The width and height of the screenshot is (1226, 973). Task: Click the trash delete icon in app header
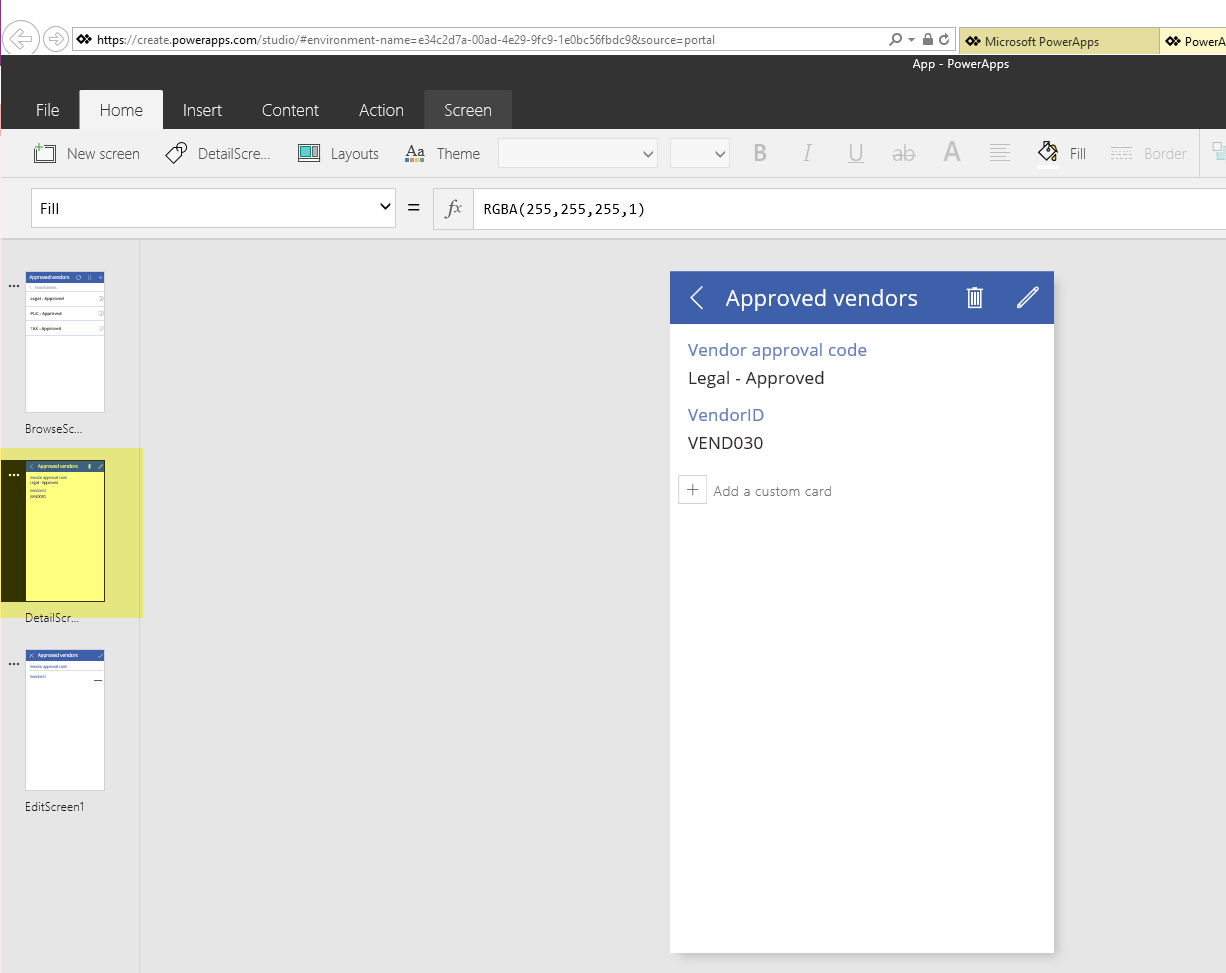coord(974,298)
